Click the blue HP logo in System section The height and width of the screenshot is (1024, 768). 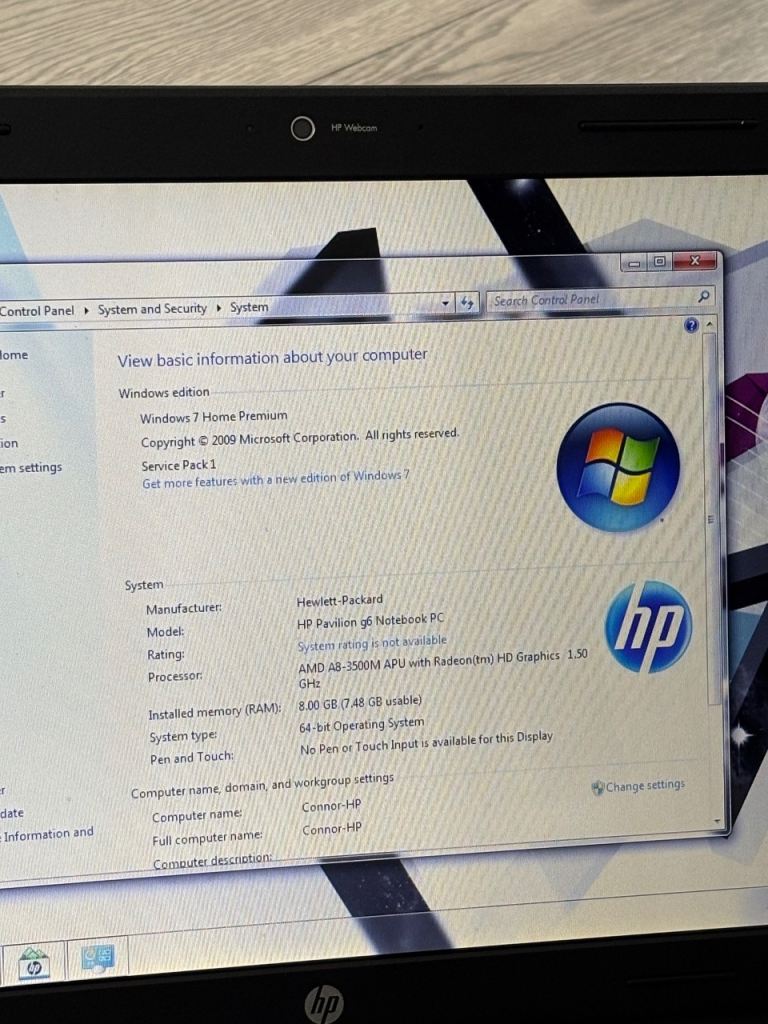pos(648,627)
